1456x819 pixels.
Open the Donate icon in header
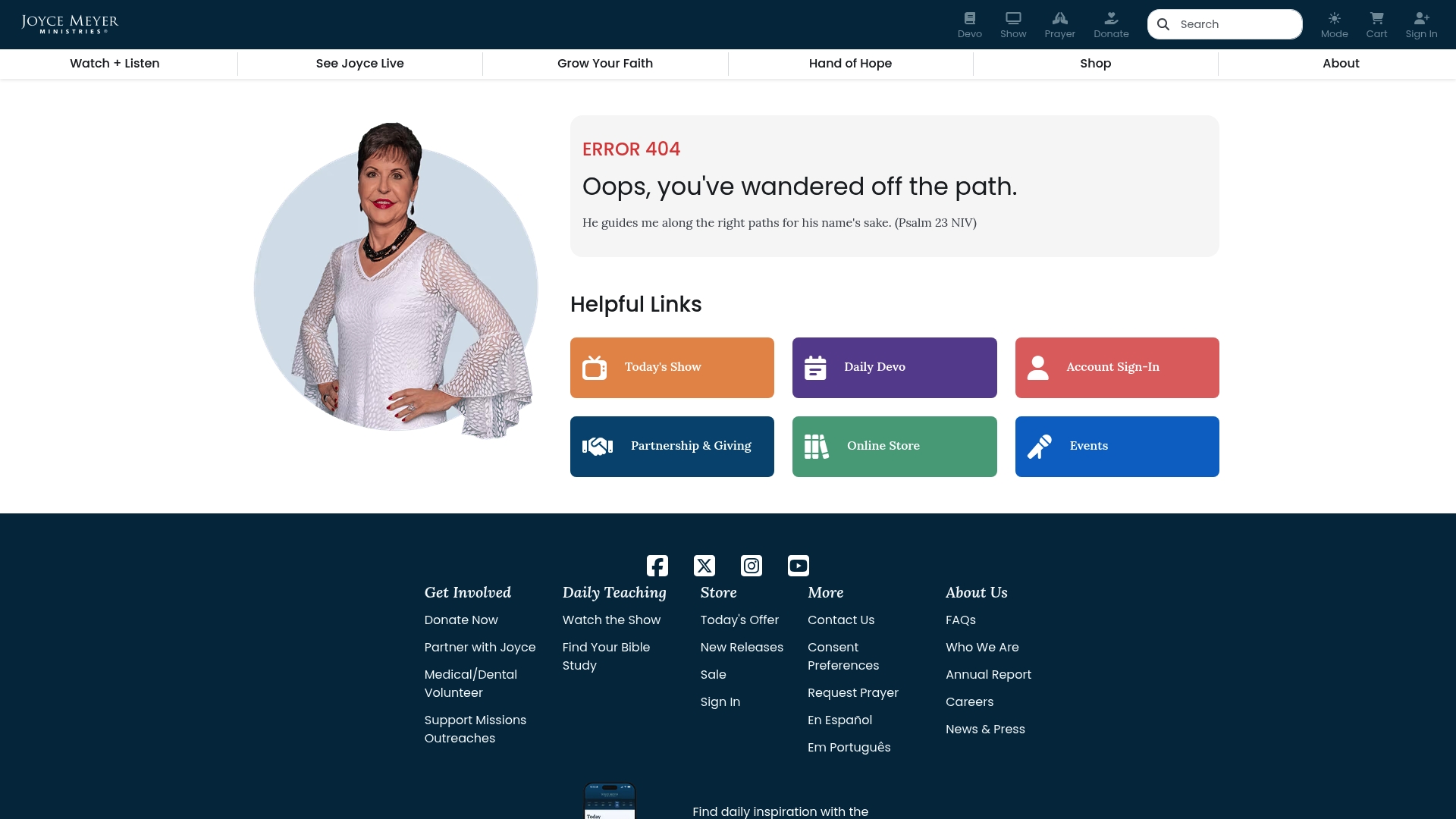coord(1111,25)
